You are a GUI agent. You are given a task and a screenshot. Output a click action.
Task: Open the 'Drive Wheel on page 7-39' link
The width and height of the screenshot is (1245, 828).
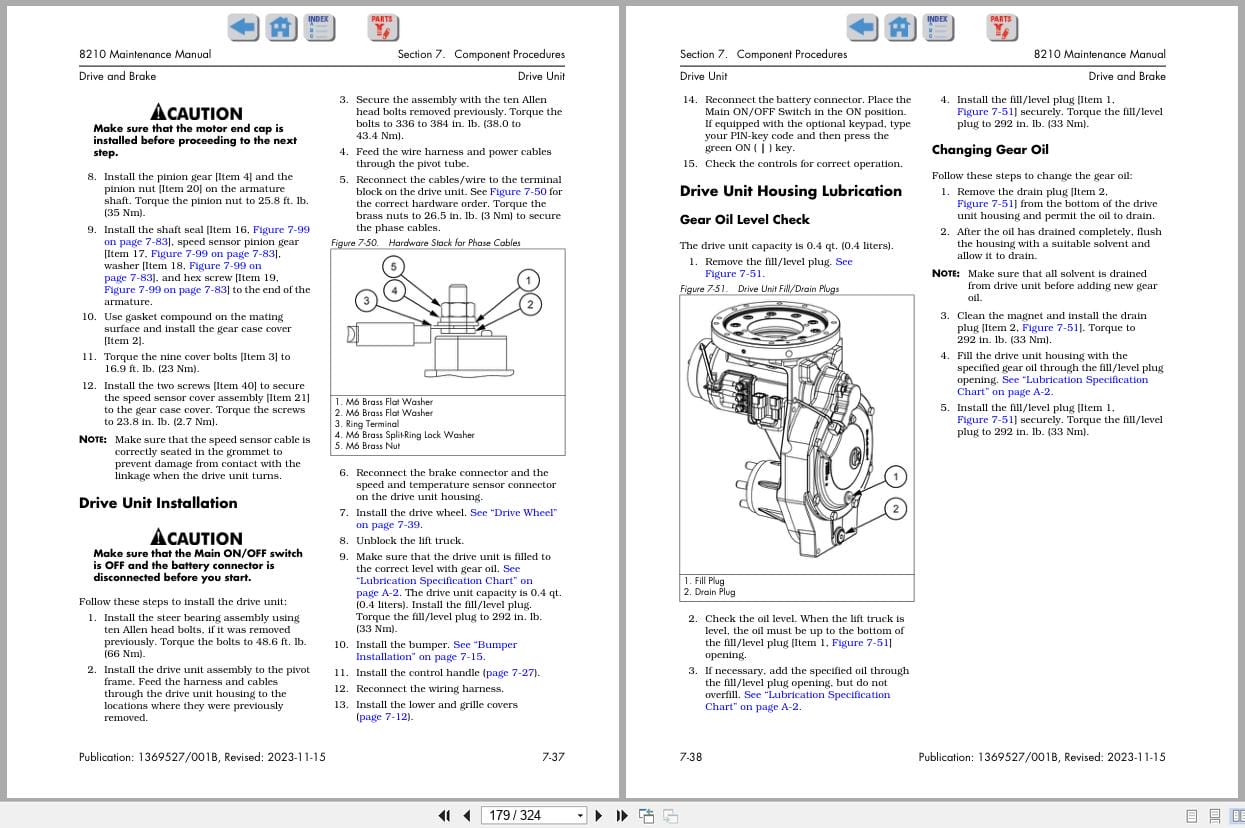tap(456, 518)
